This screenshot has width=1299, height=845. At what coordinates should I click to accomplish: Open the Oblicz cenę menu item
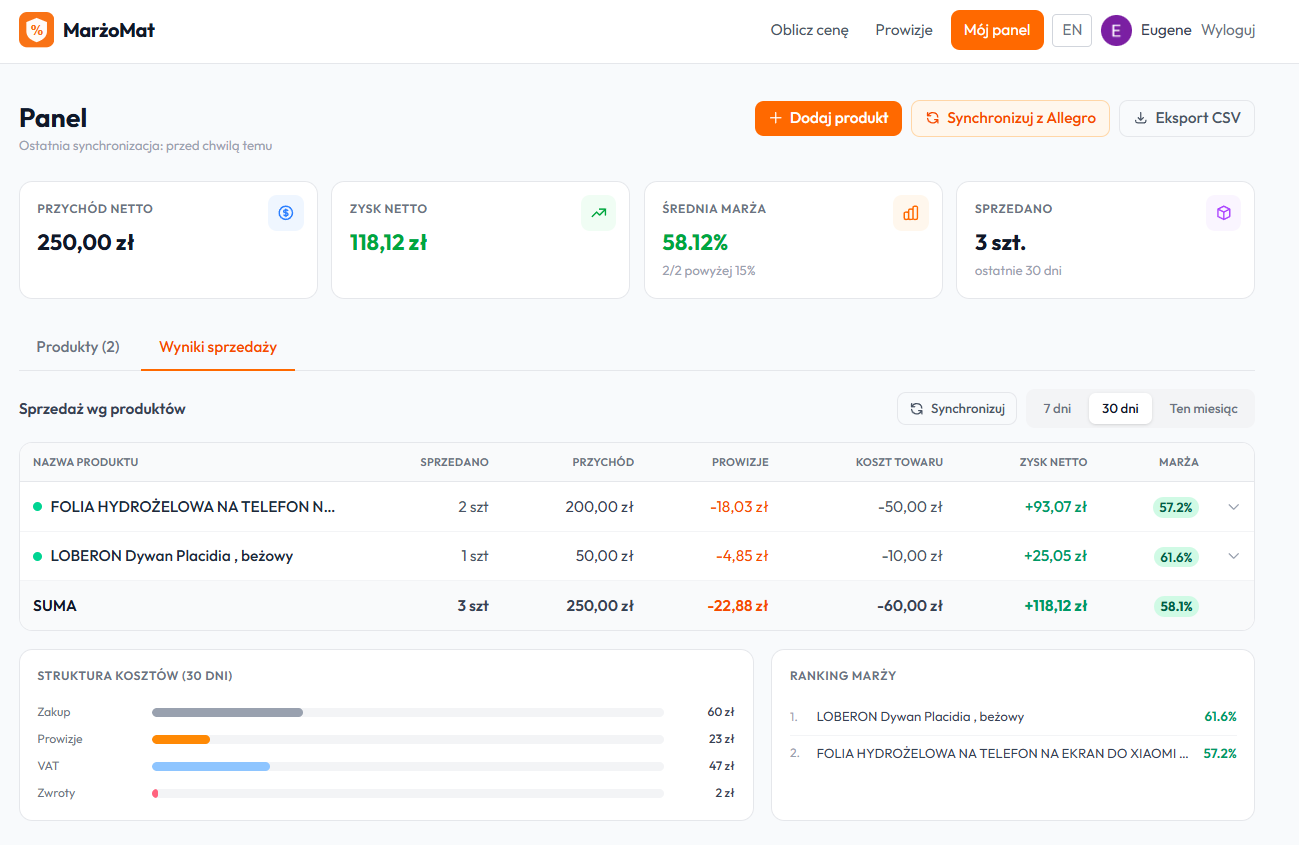(809, 30)
